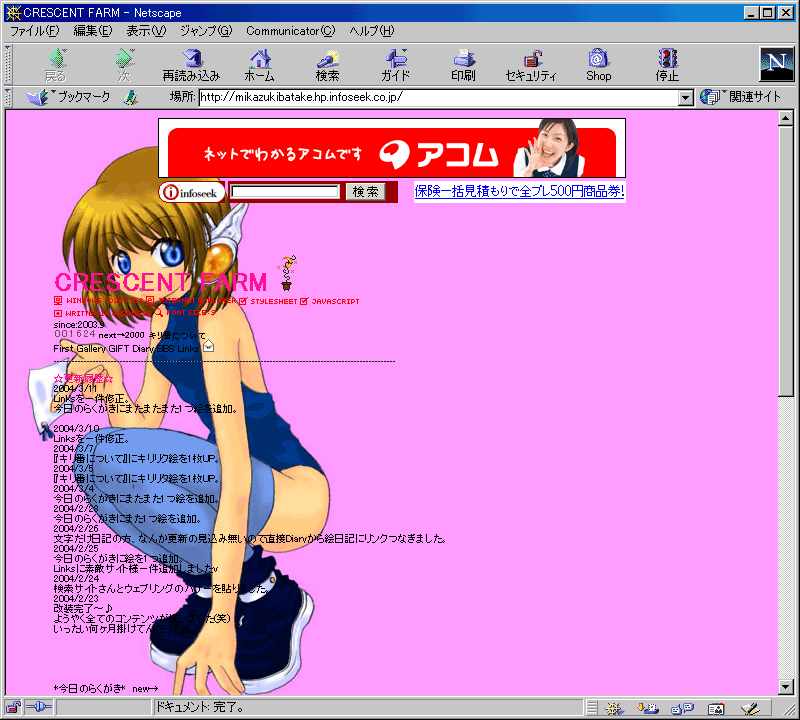Open the BBS link

coord(166,349)
